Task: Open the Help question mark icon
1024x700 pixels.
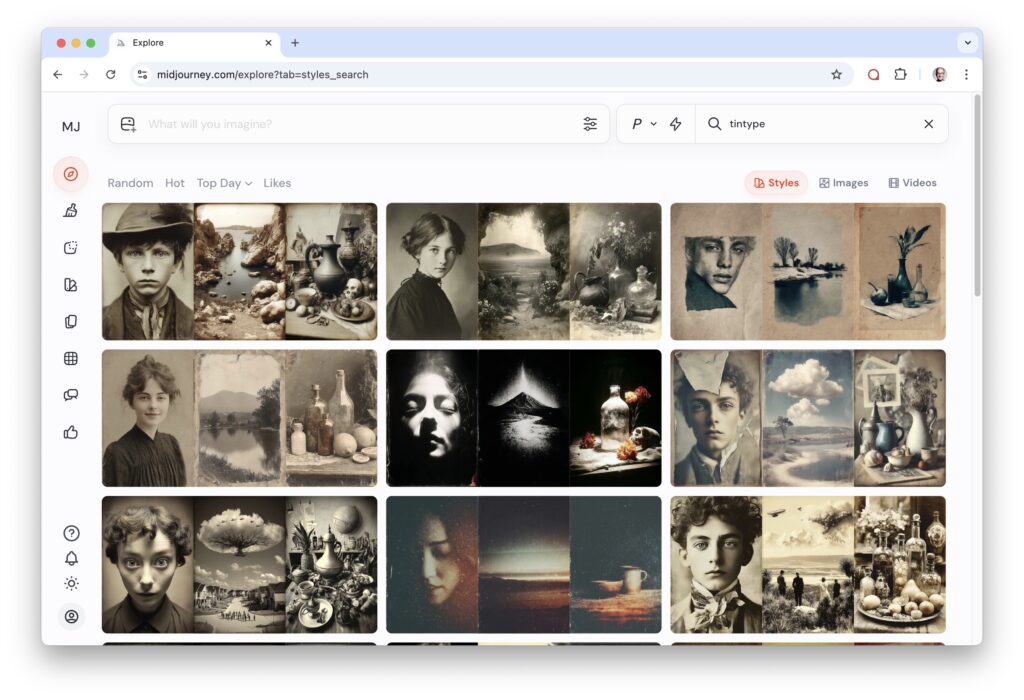Action: pyautogui.click(x=71, y=533)
